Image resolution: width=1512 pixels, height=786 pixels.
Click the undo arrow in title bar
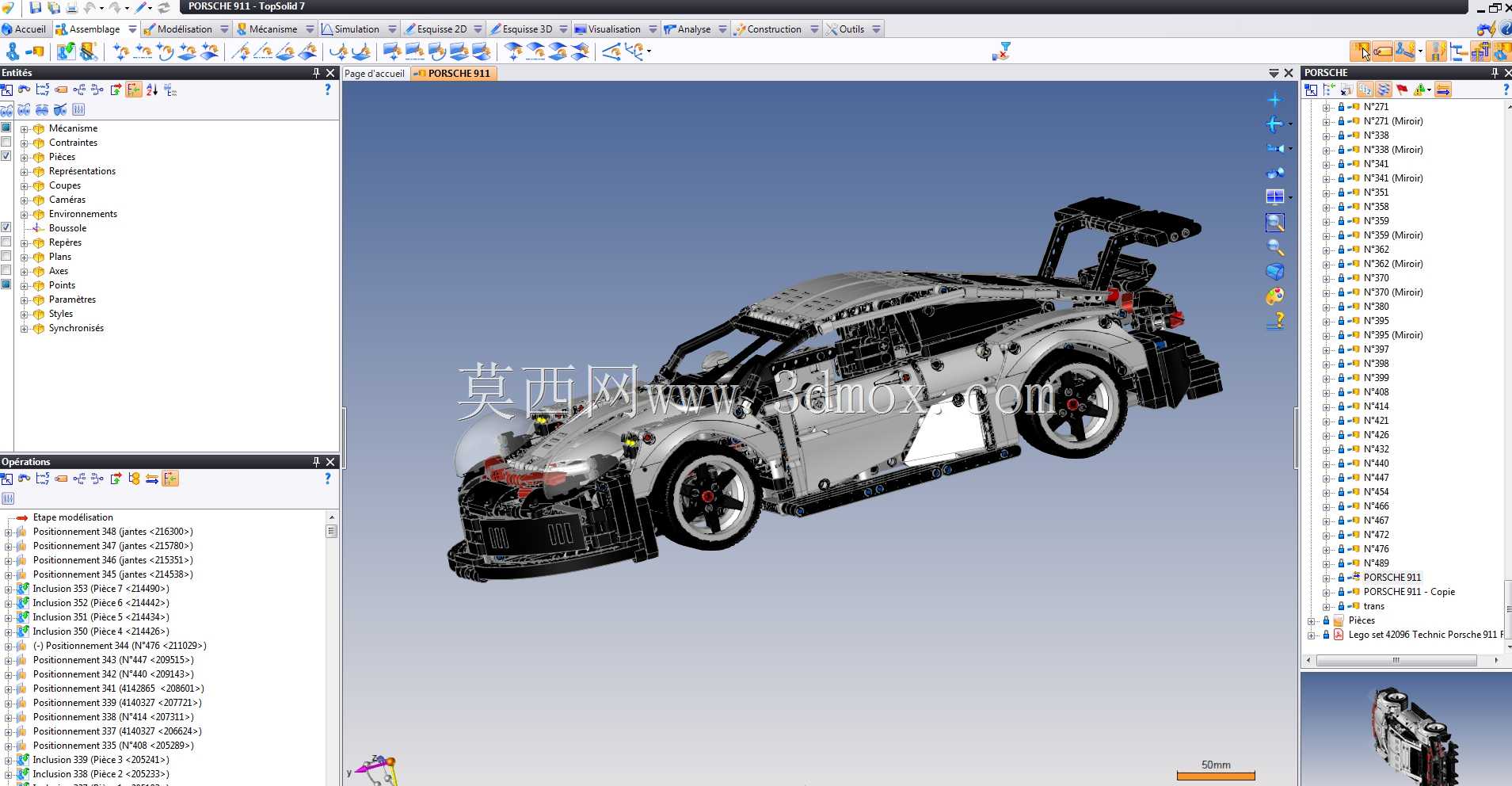tap(90, 7)
